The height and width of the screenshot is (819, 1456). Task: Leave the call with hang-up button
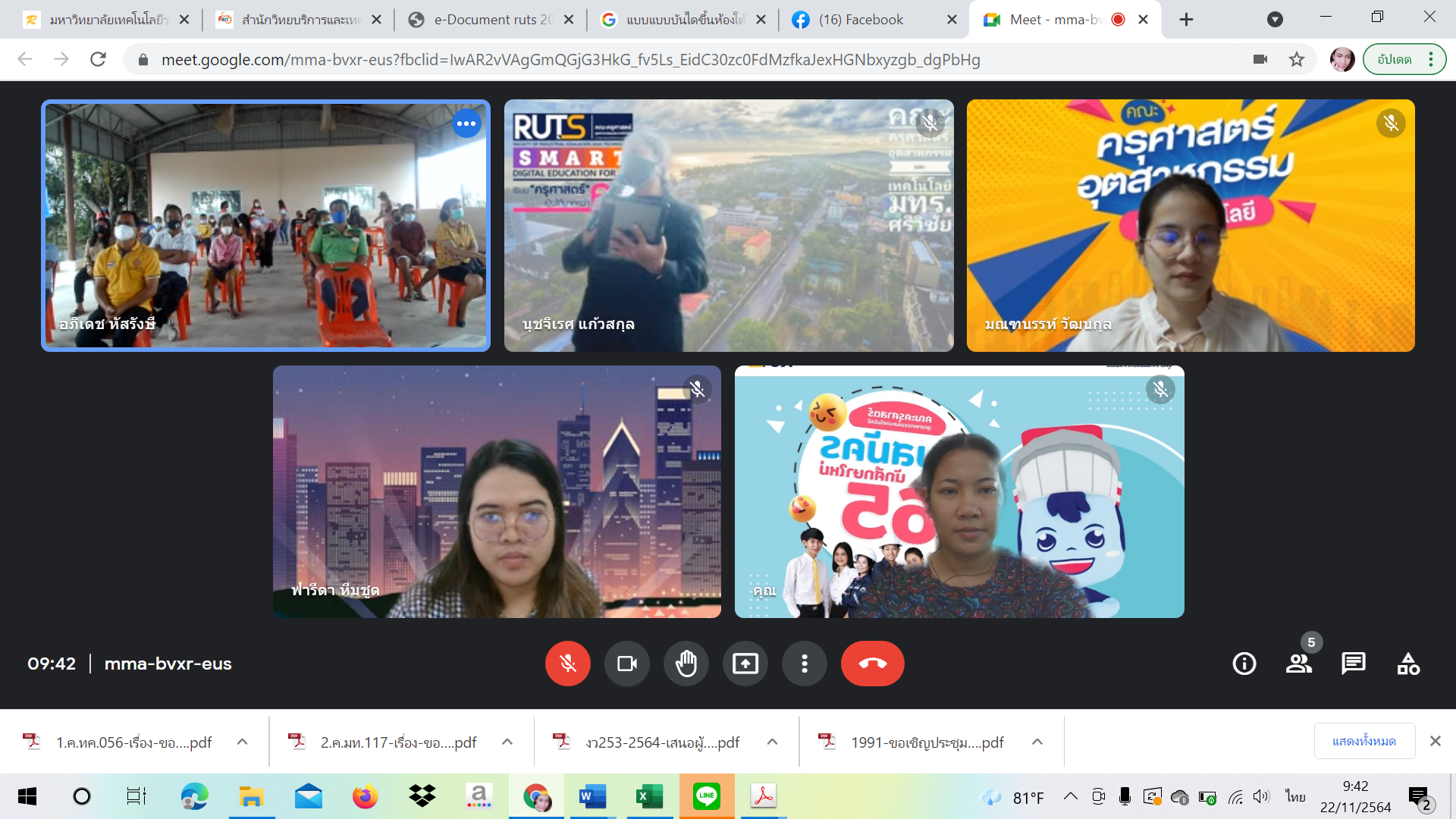click(872, 664)
